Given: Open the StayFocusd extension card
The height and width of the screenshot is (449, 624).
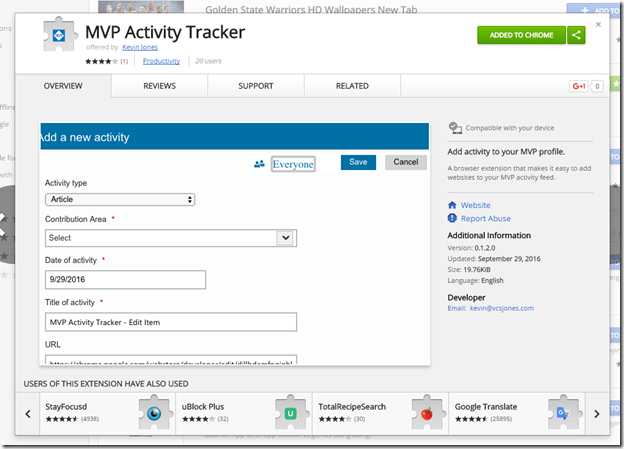Looking at the screenshot, I should click(107, 414).
